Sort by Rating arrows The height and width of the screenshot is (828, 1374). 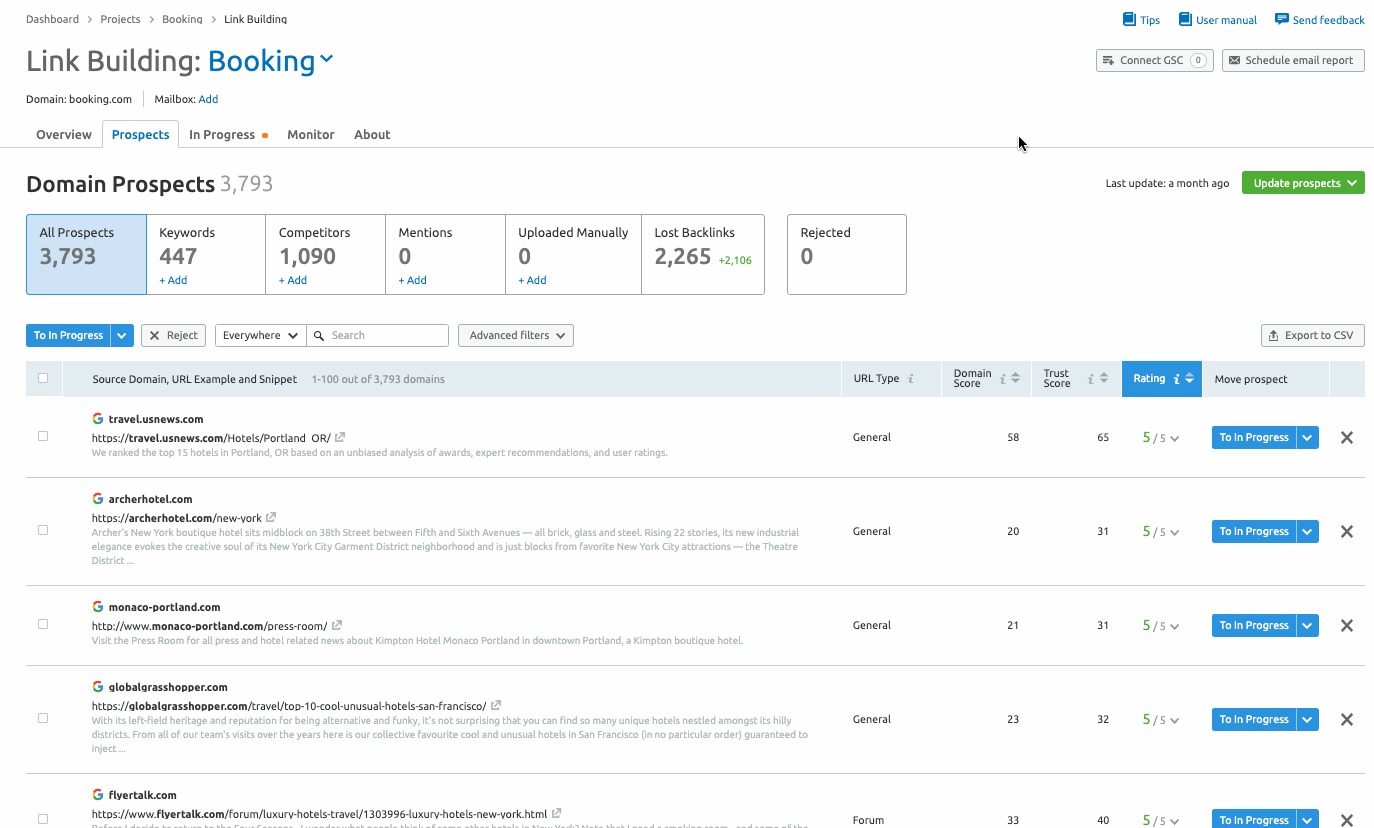[1189, 378]
